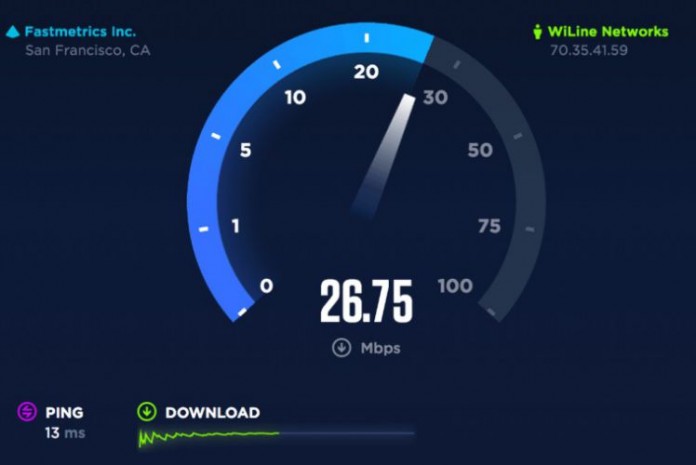Screen dimensions: 696x465
Task: Click the IP address 70.35.41.59
Action: [x=589, y=50]
